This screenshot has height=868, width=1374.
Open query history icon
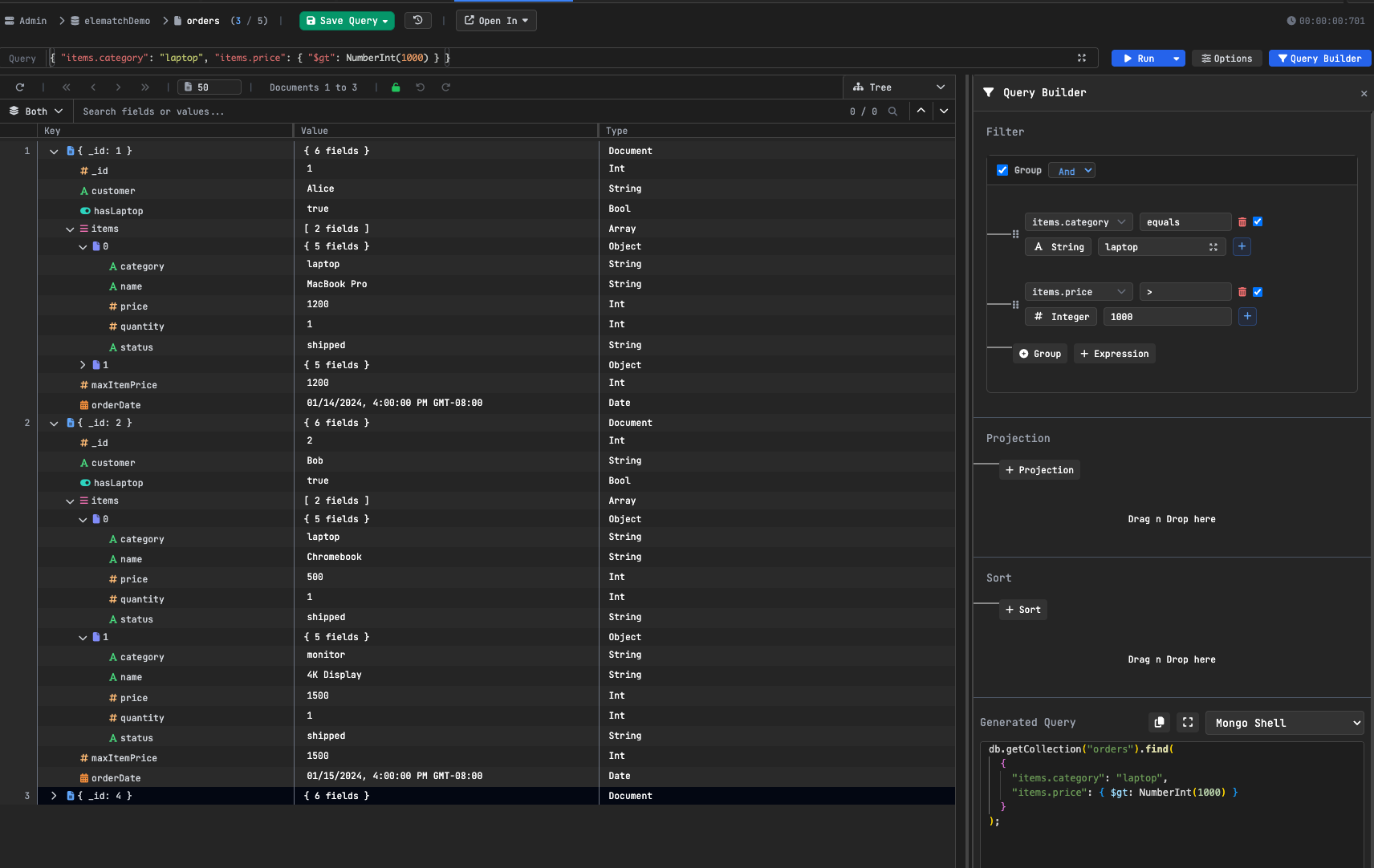click(x=417, y=21)
